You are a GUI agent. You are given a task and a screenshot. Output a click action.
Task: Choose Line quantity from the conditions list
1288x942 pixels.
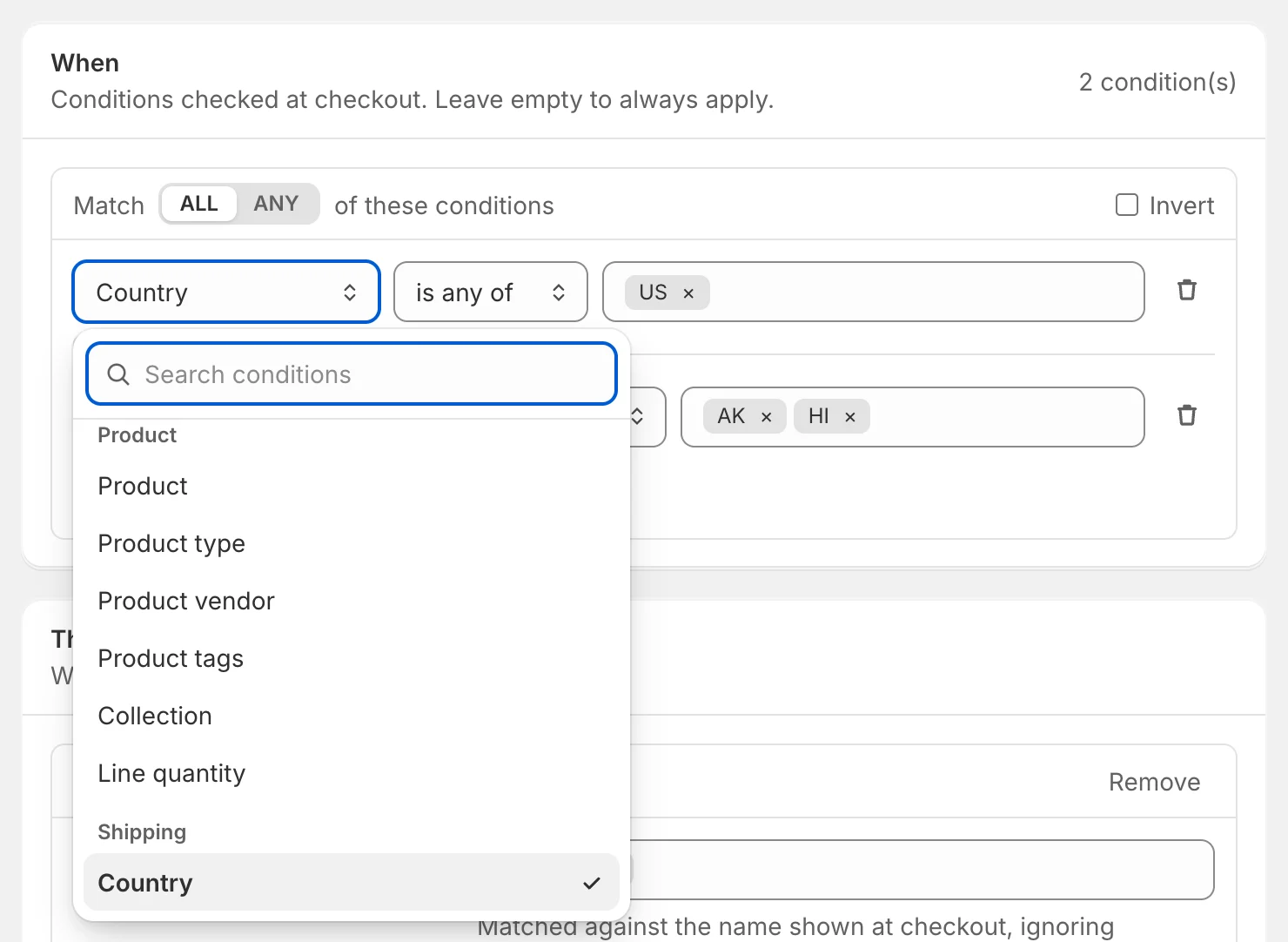pos(352,773)
